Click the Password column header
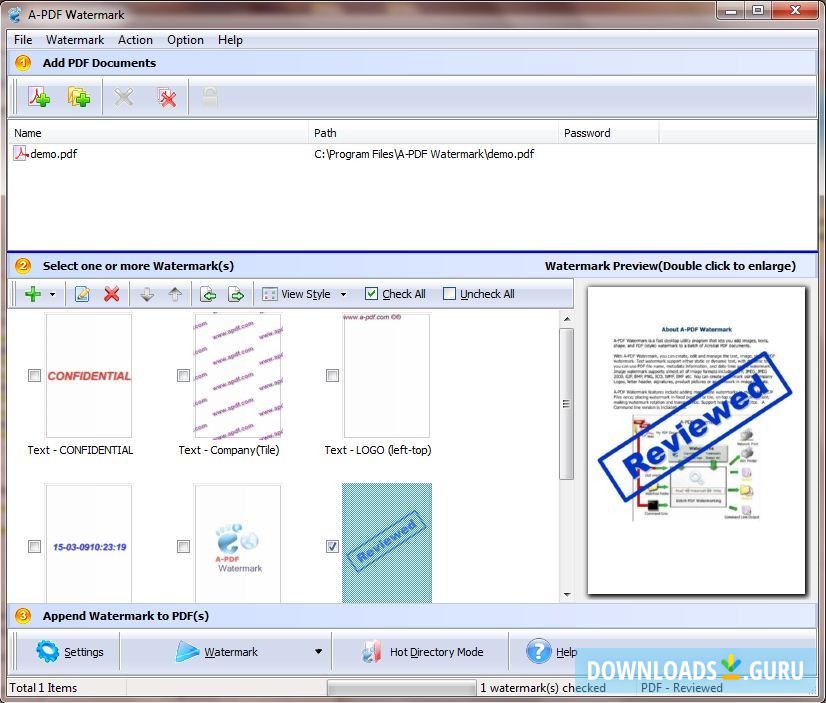Image resolution: width=826 pixels, height=703 pixels. click(608, 133)
